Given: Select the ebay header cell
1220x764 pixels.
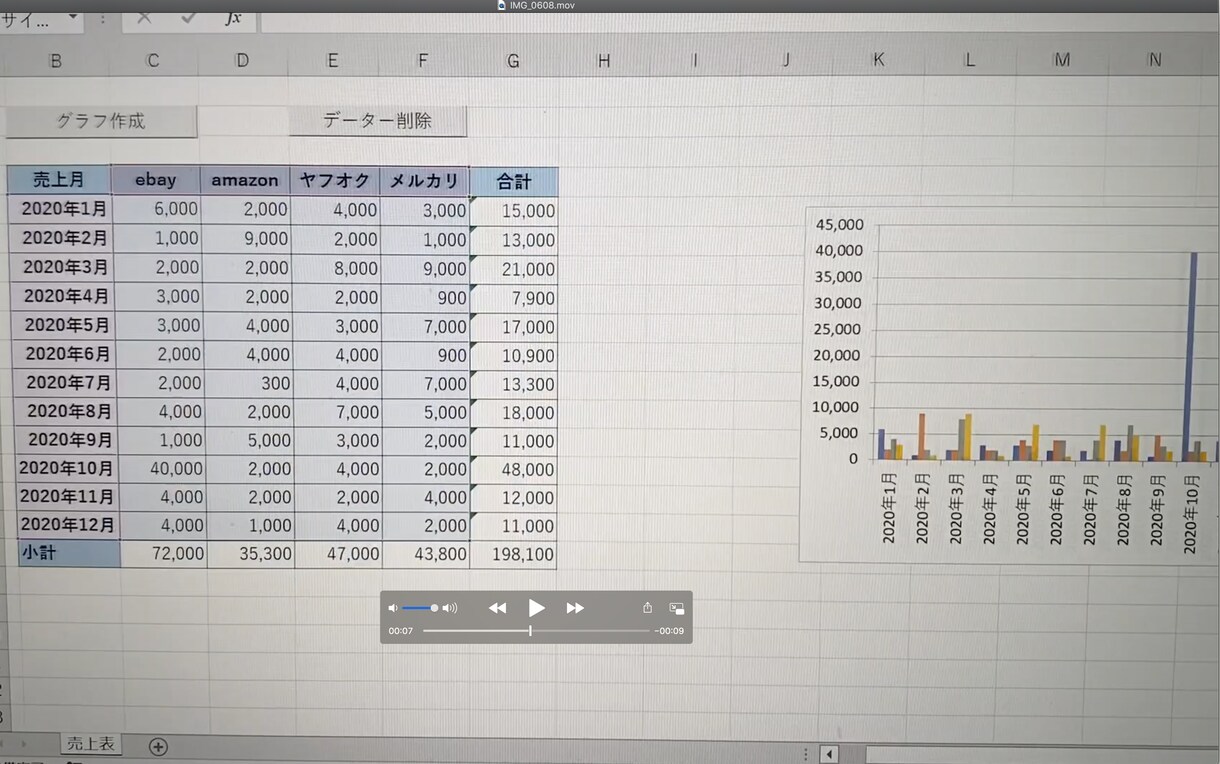Looking at the screenshot, I should click(x=155, y=180).
